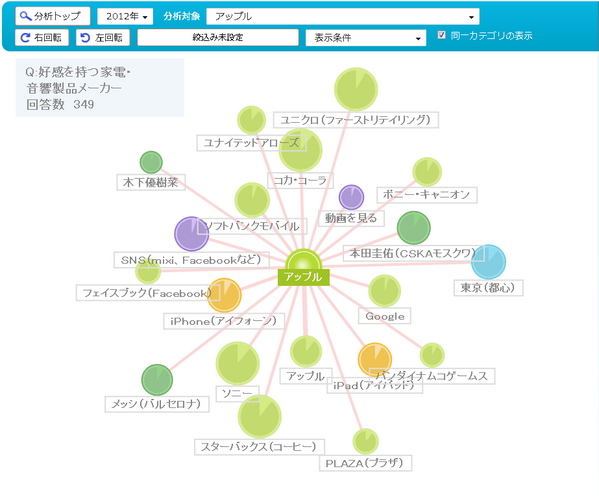The width and height of the screenshot is (599, 497).
Task: Rotate the graph left with 左回転
Action: 103,37
